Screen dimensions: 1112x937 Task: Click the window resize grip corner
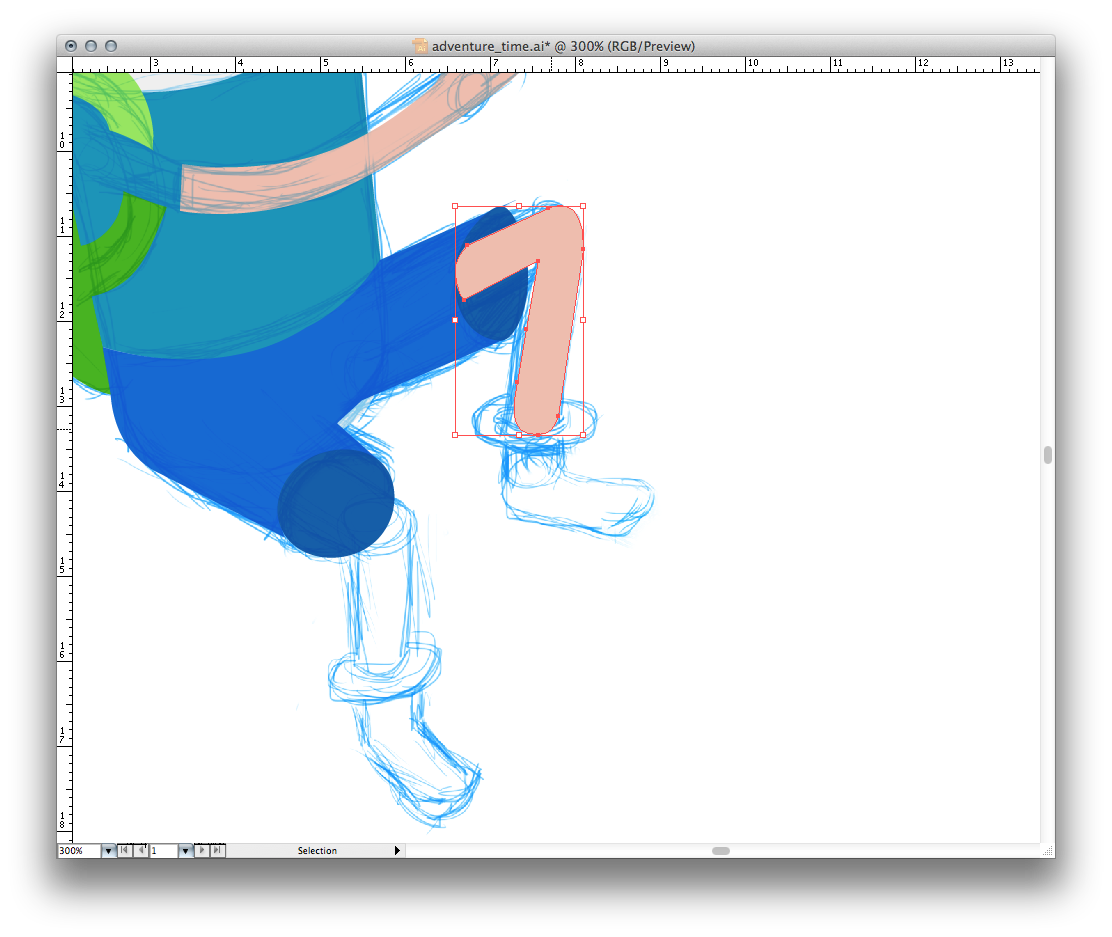1047,851
